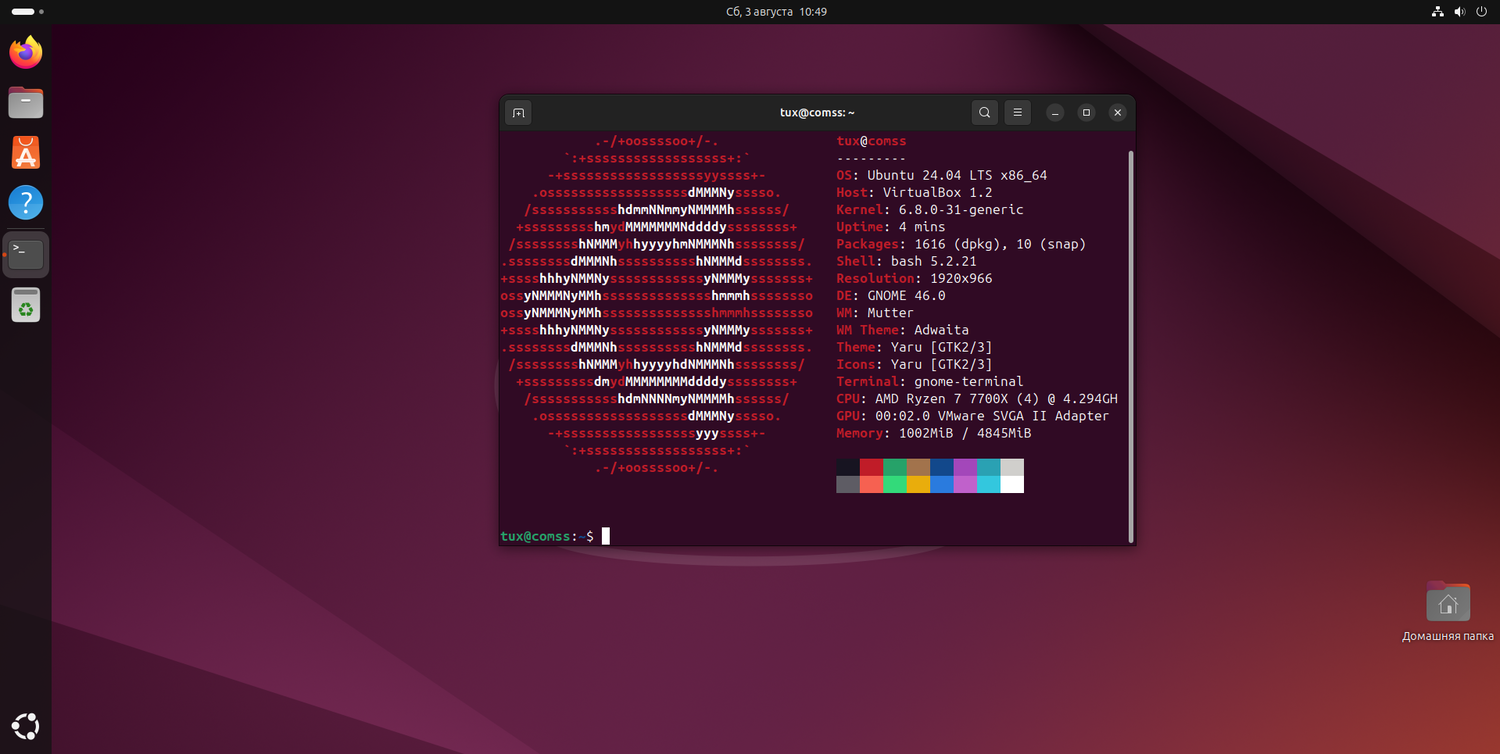Open the Help icon in the dock
This screenshot has height=754, width=1500.
coord(26,203)
